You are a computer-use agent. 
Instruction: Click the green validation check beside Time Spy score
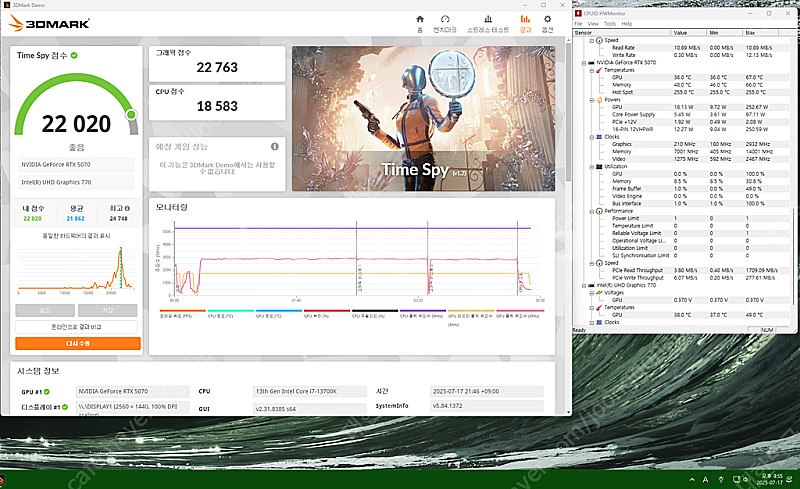74,55
